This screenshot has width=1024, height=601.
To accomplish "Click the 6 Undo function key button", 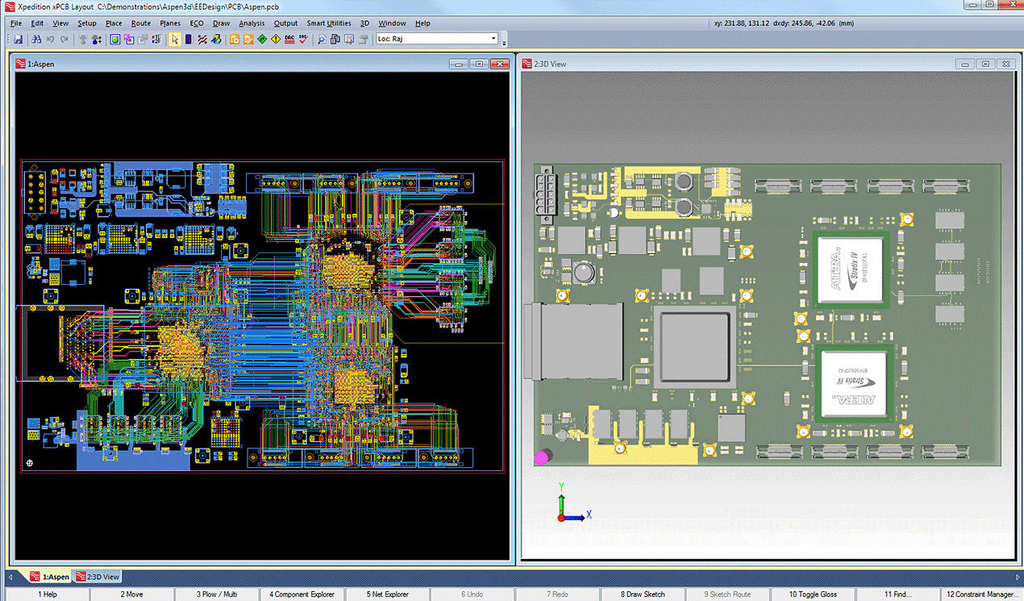I will 472,594.
